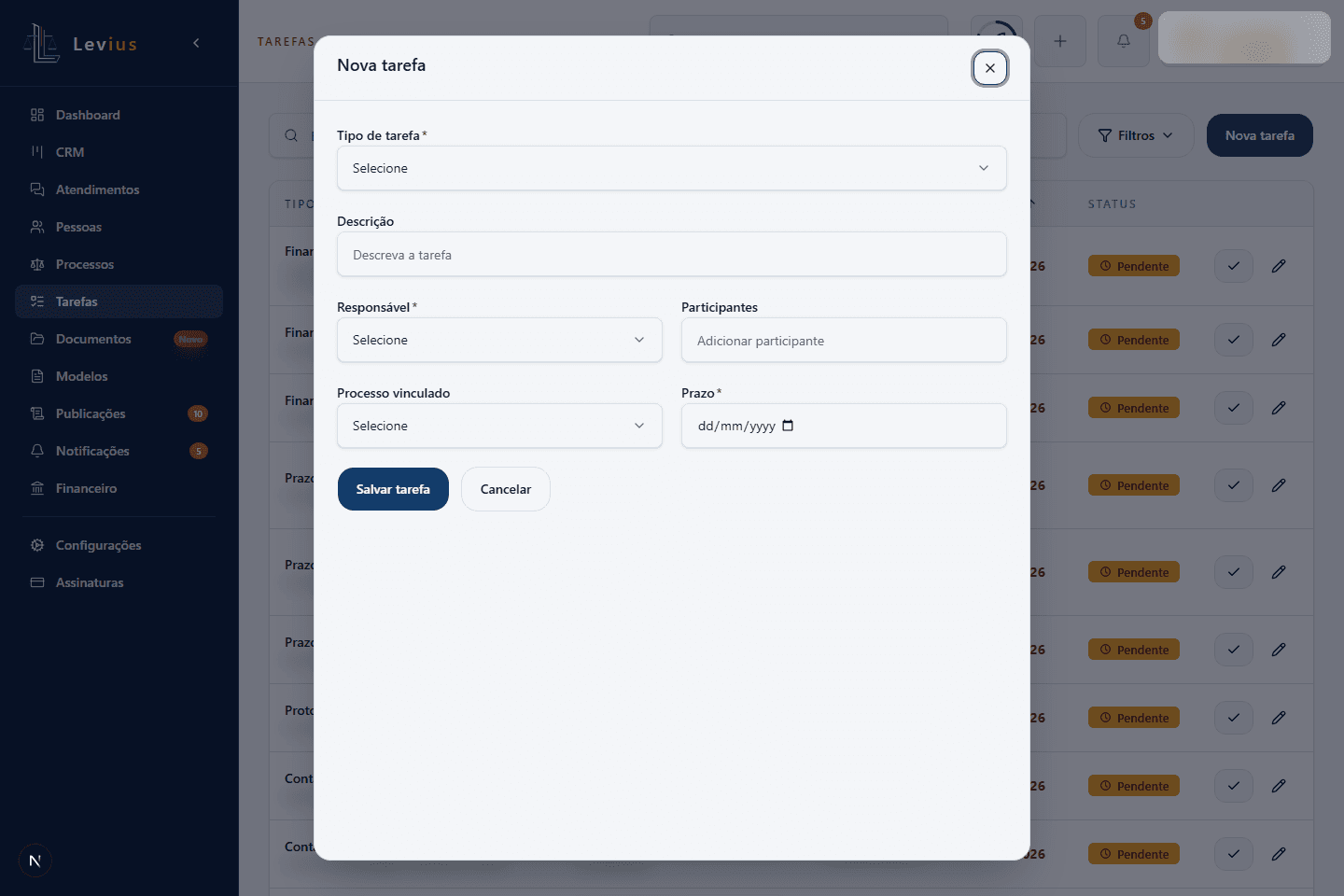Click the round N badge at the sidebar bottom
The image size is (1344, 896).
click(x=35, y=861)
